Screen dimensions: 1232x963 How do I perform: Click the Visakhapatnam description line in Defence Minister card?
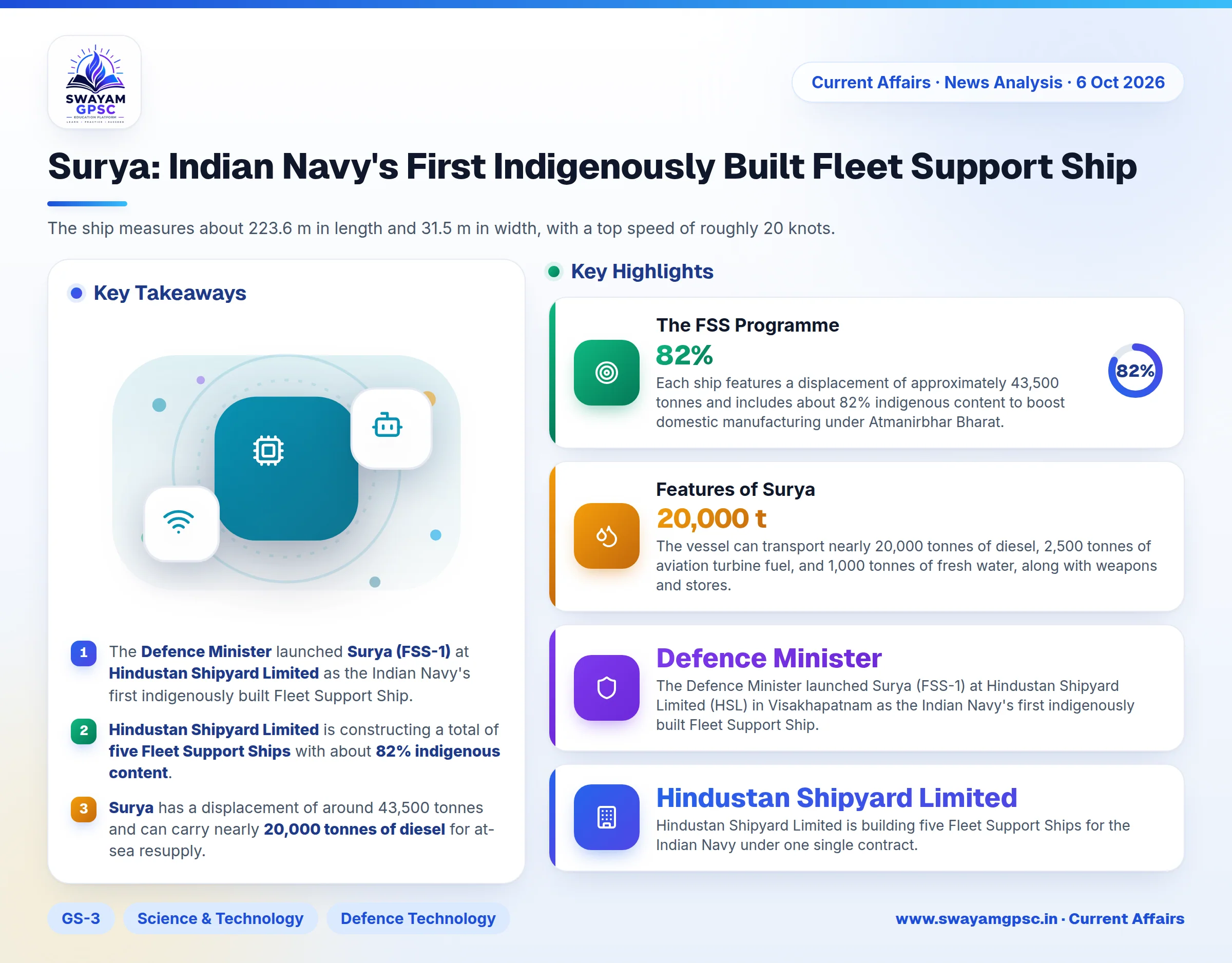pos(895,705)
